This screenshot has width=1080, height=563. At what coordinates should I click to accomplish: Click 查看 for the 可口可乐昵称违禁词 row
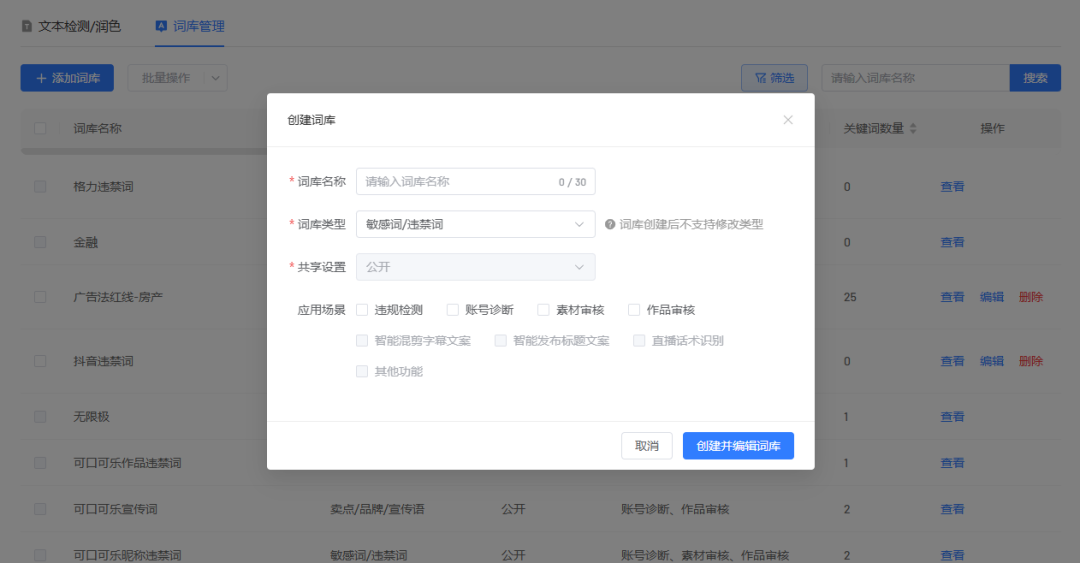point(953,555)
